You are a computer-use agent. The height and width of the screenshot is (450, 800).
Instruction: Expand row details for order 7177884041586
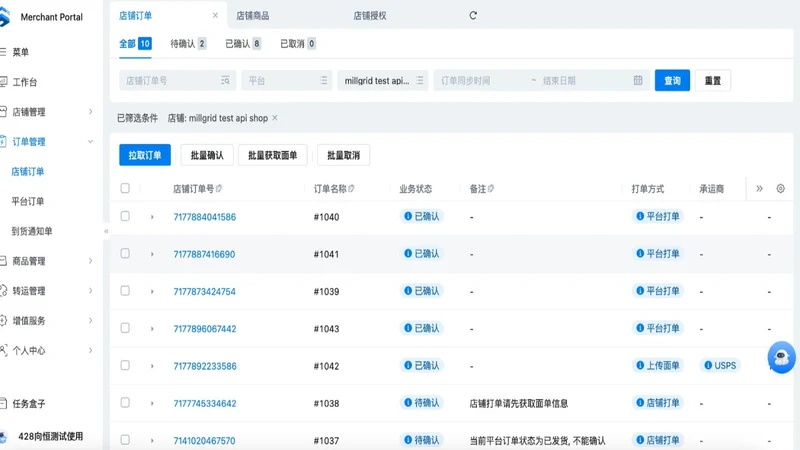(152, 217)
